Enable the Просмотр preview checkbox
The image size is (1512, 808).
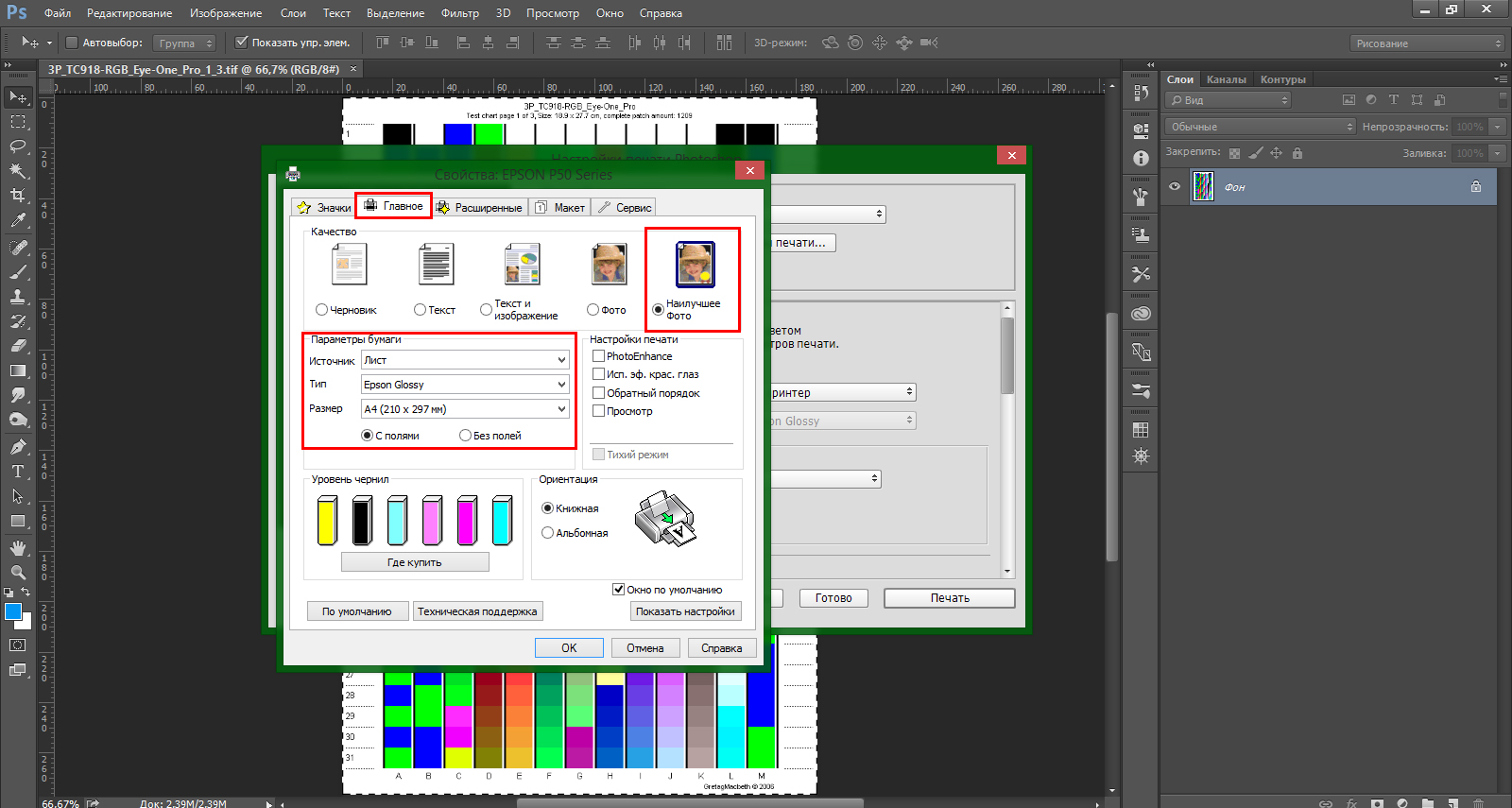point(598,411)
